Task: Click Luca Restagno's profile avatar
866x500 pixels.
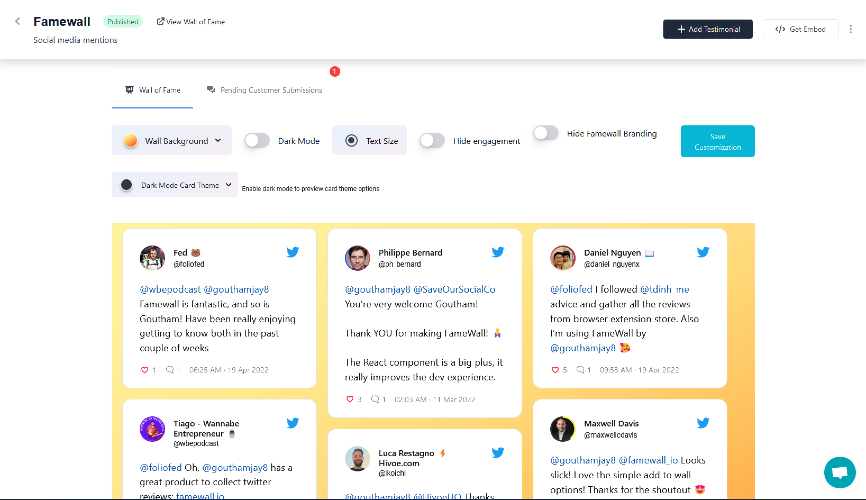Action: [x=357, y=459]
